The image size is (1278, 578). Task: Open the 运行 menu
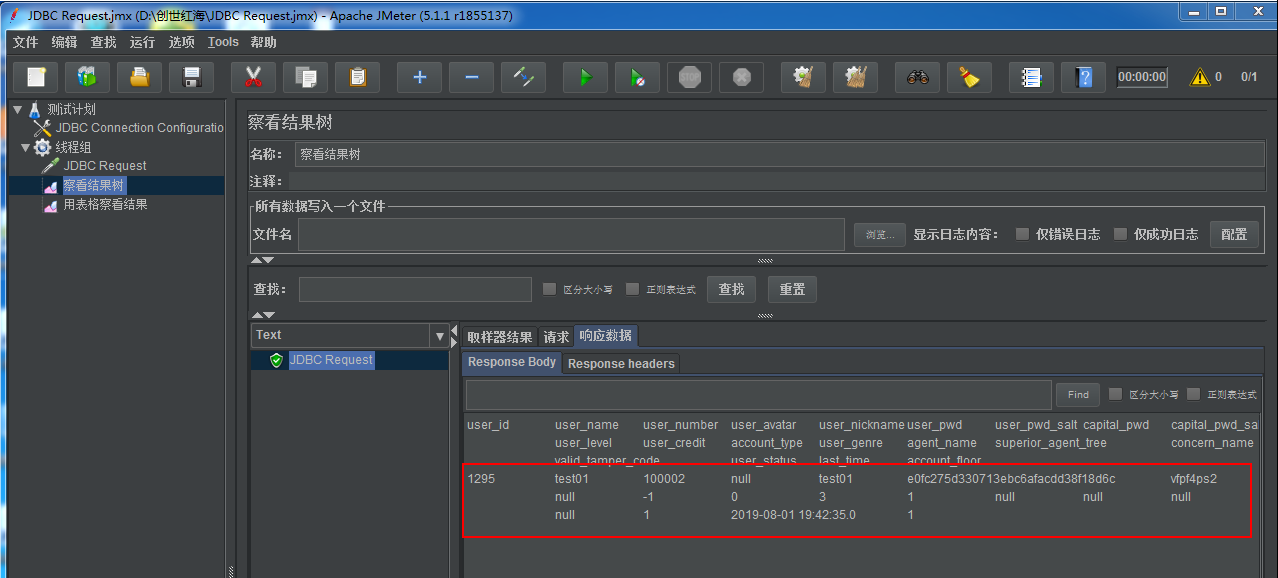point(142,42)
